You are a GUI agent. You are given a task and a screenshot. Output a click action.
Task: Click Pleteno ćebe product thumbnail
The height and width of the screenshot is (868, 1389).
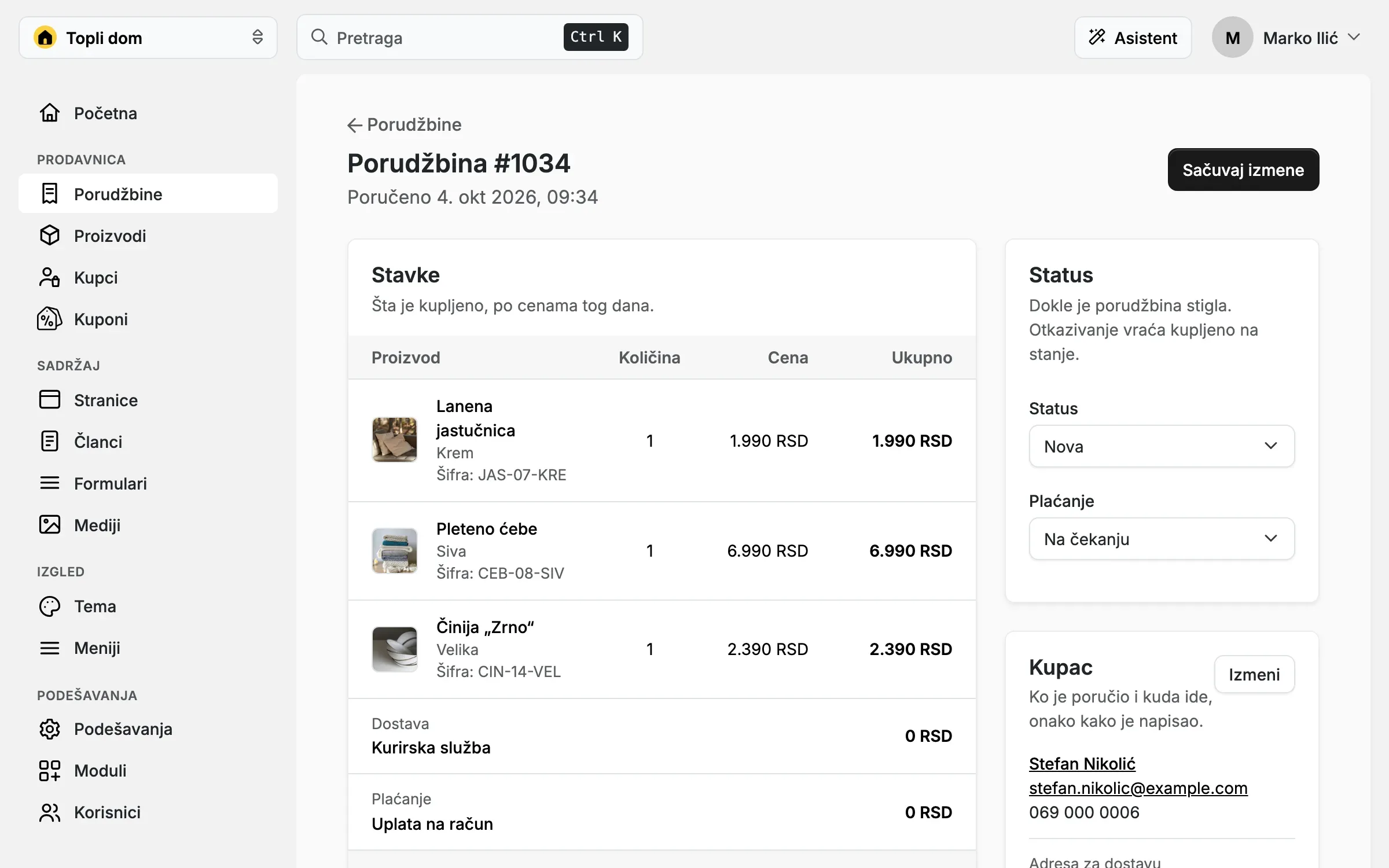click(395, 550)
